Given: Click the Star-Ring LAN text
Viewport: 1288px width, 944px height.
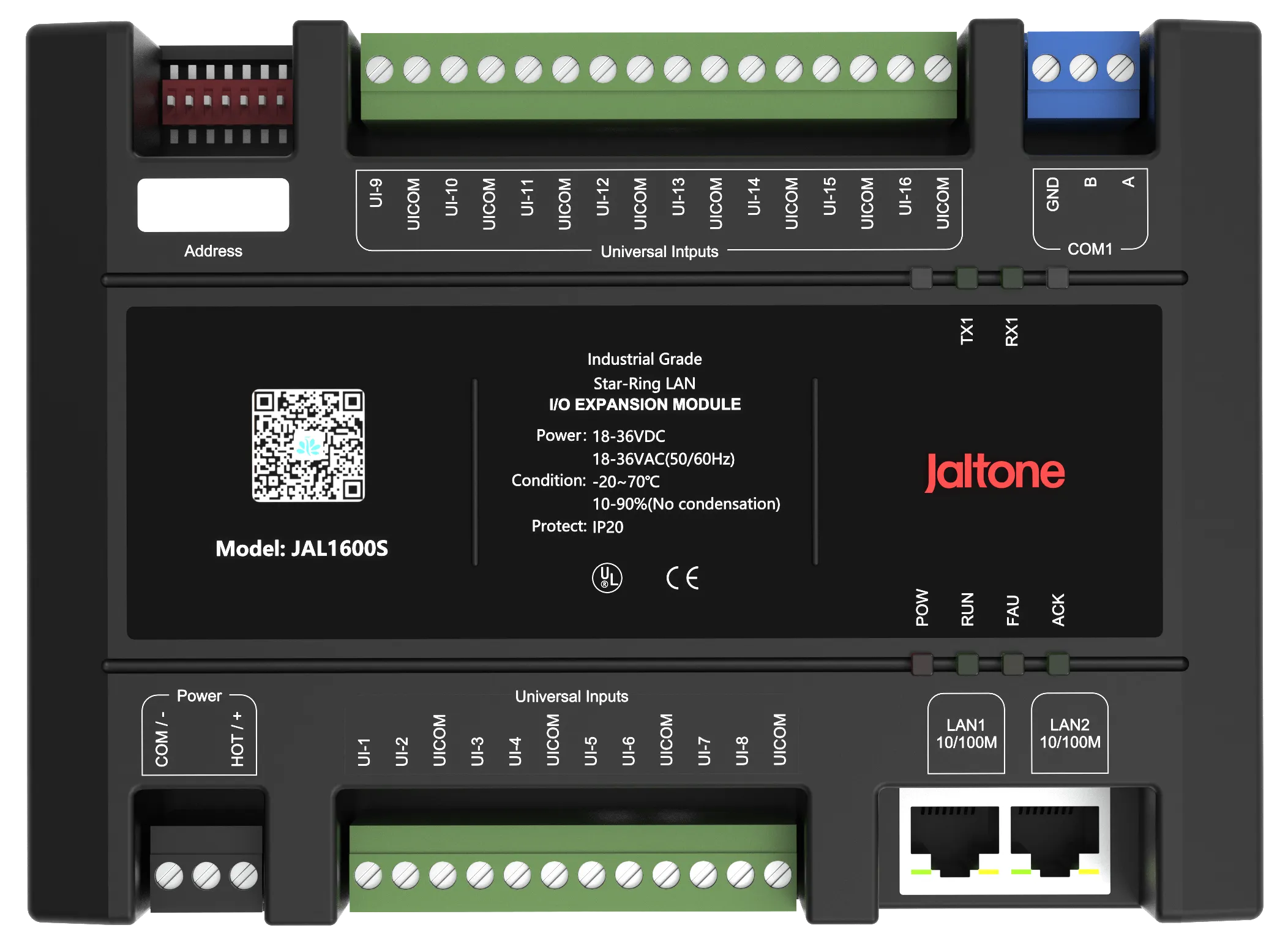Looking at the screenshot, I should point(645,384).
